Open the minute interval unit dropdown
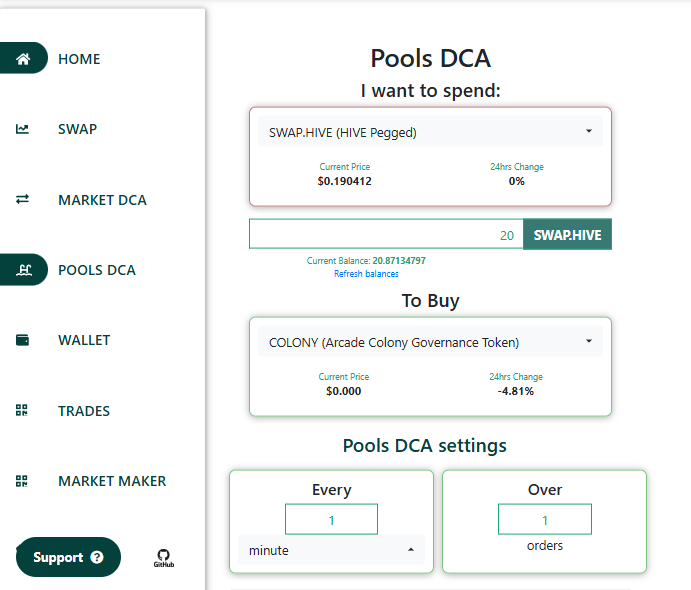The height and width of the screenshot is (590, 691). click(331, 550)
